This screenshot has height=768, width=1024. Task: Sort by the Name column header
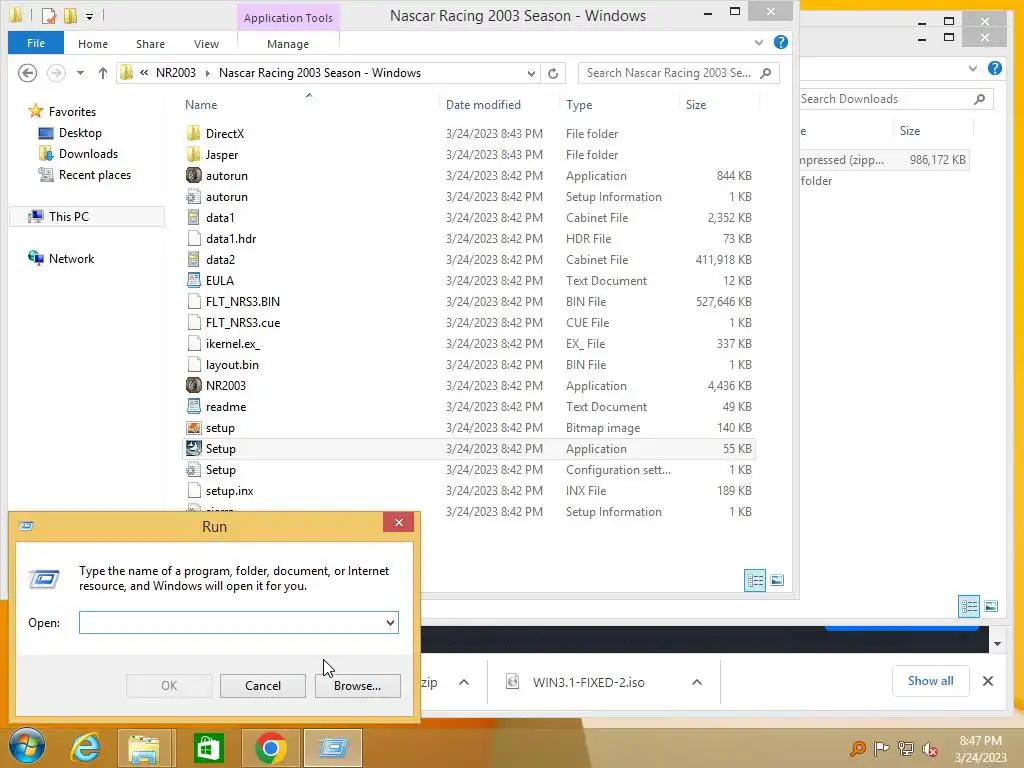click(201, 104)
